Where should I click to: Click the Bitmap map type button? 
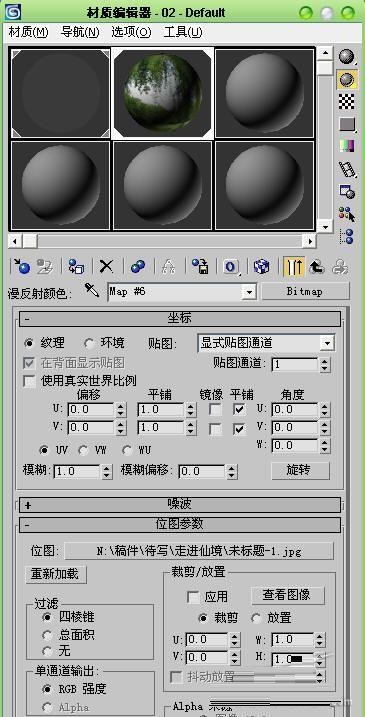pyautogui.click(x=305, y=291)
